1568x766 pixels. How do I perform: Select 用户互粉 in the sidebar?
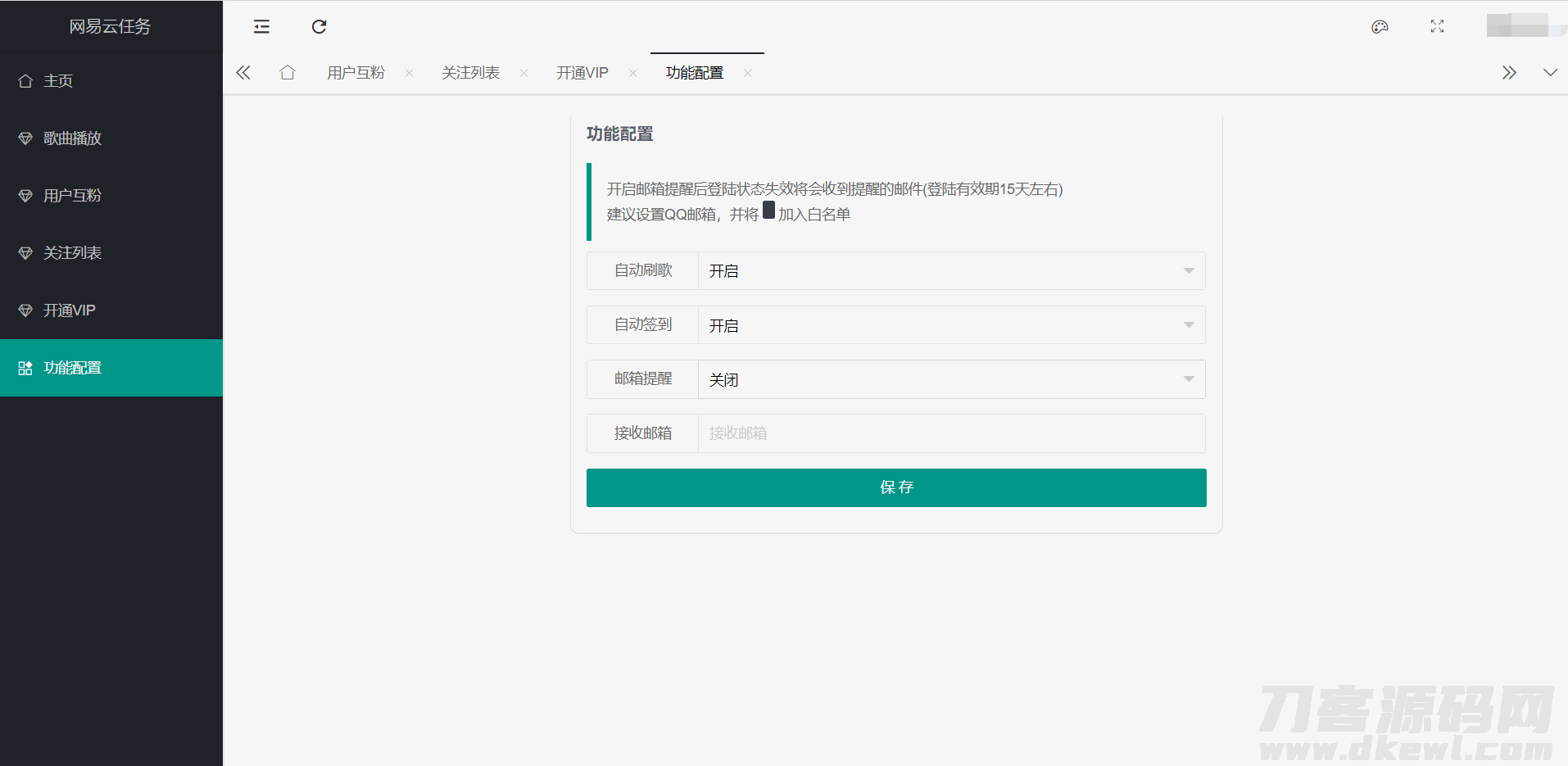pyautogui.click(x=73, y=196)
